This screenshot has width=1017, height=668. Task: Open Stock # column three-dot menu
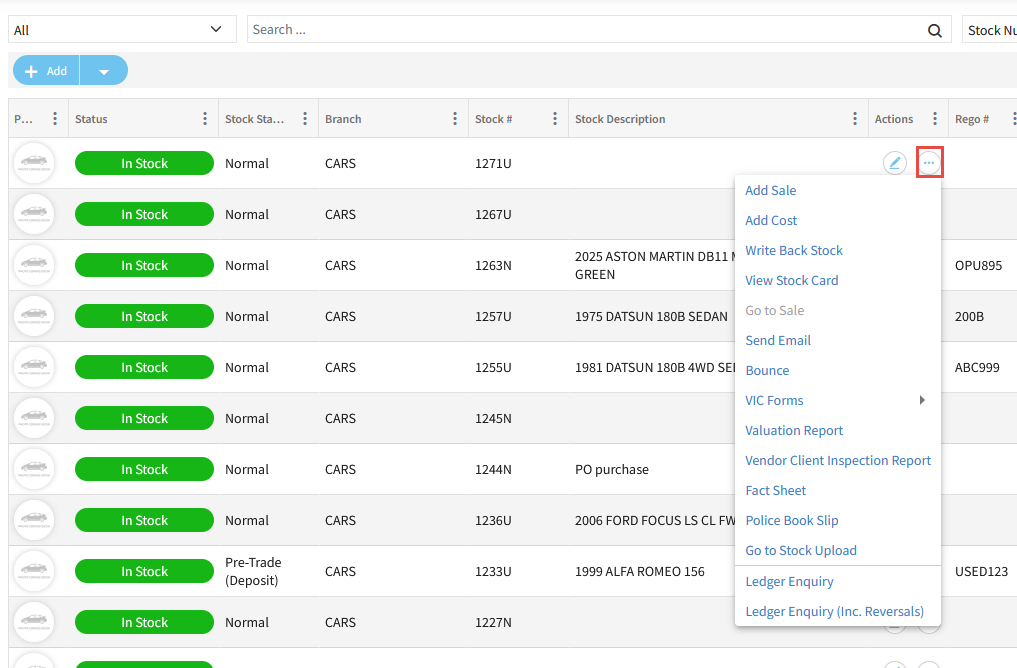[555, 119]
